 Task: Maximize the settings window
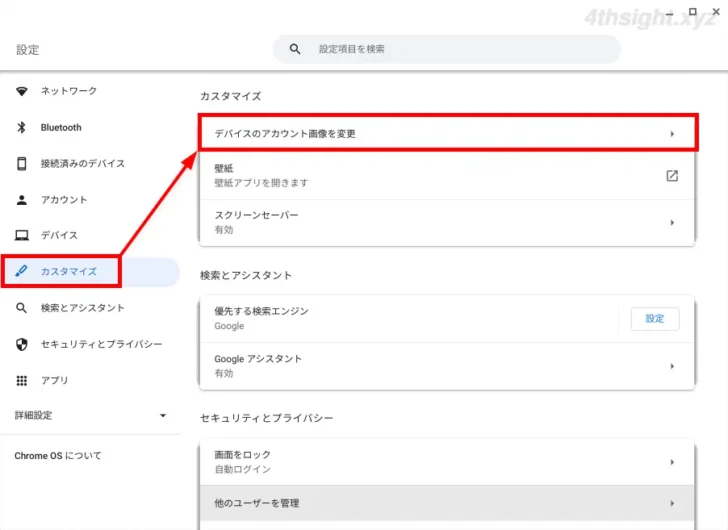point(692,12)
